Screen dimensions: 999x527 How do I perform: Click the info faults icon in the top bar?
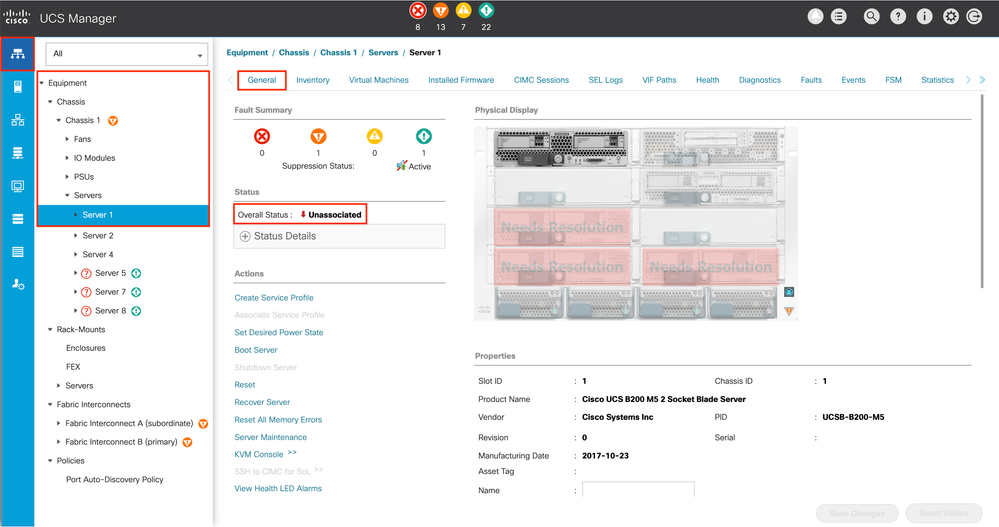click(x=486, y=11)
